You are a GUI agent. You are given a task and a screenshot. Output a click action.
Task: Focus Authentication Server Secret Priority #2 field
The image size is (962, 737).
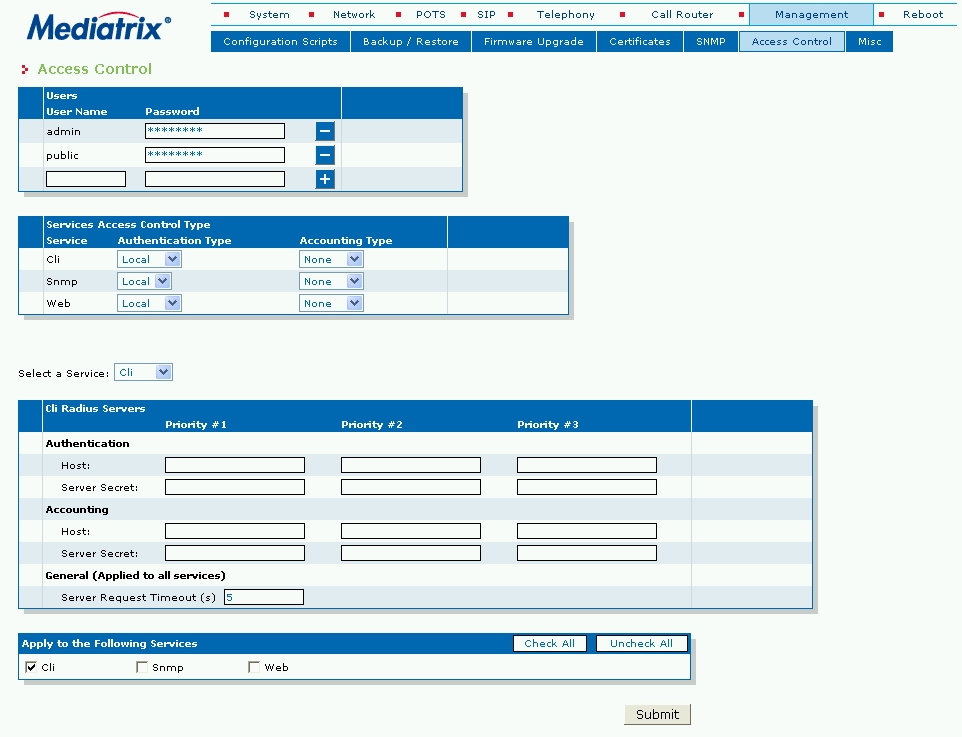[411, 487]
